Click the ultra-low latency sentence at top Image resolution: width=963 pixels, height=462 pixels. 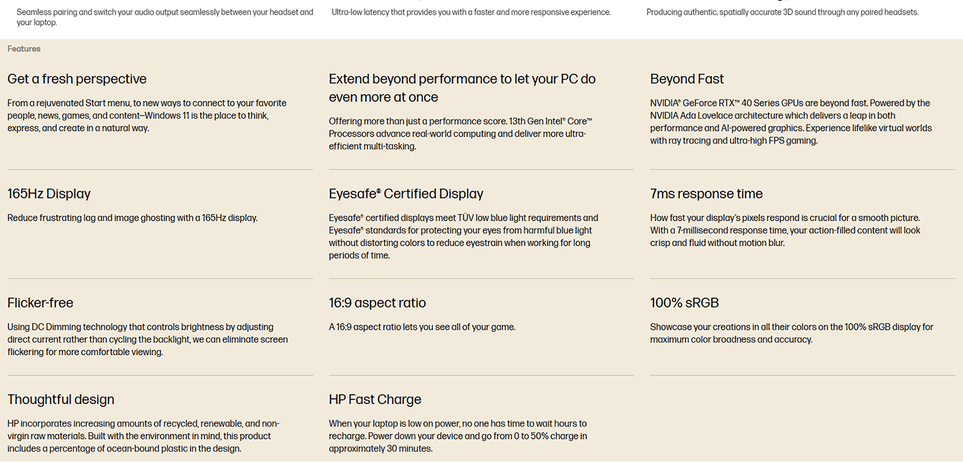471,12
